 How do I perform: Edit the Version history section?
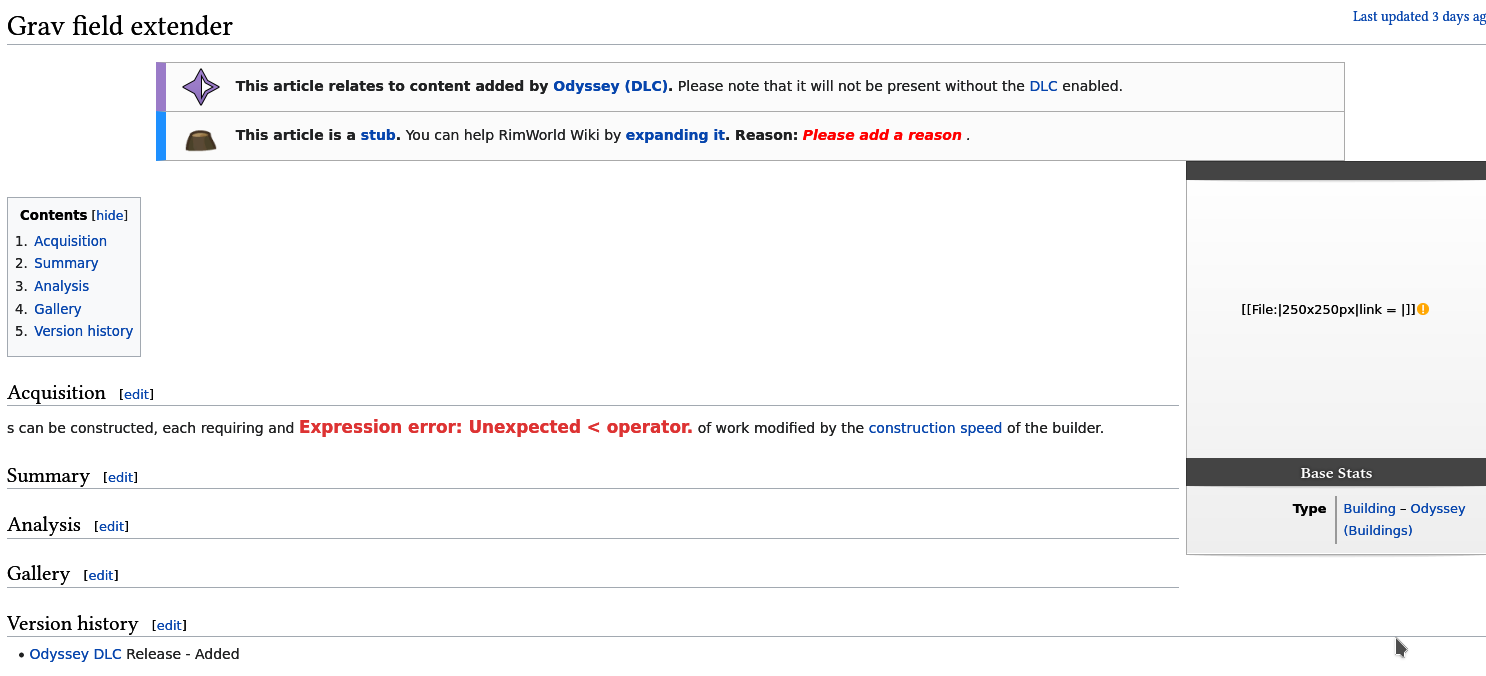tap(169, 626)
